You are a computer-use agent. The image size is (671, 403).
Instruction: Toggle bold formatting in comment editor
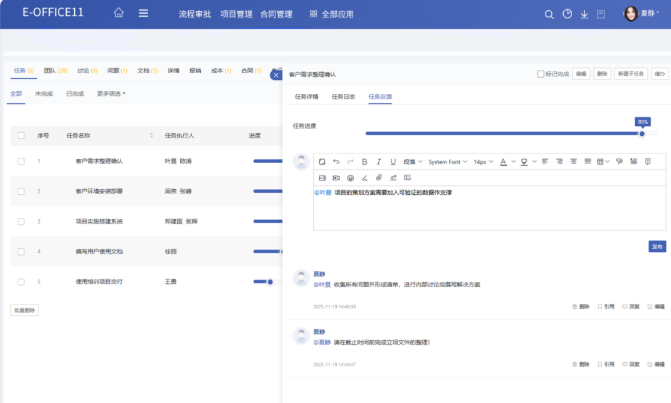(364, 161)
